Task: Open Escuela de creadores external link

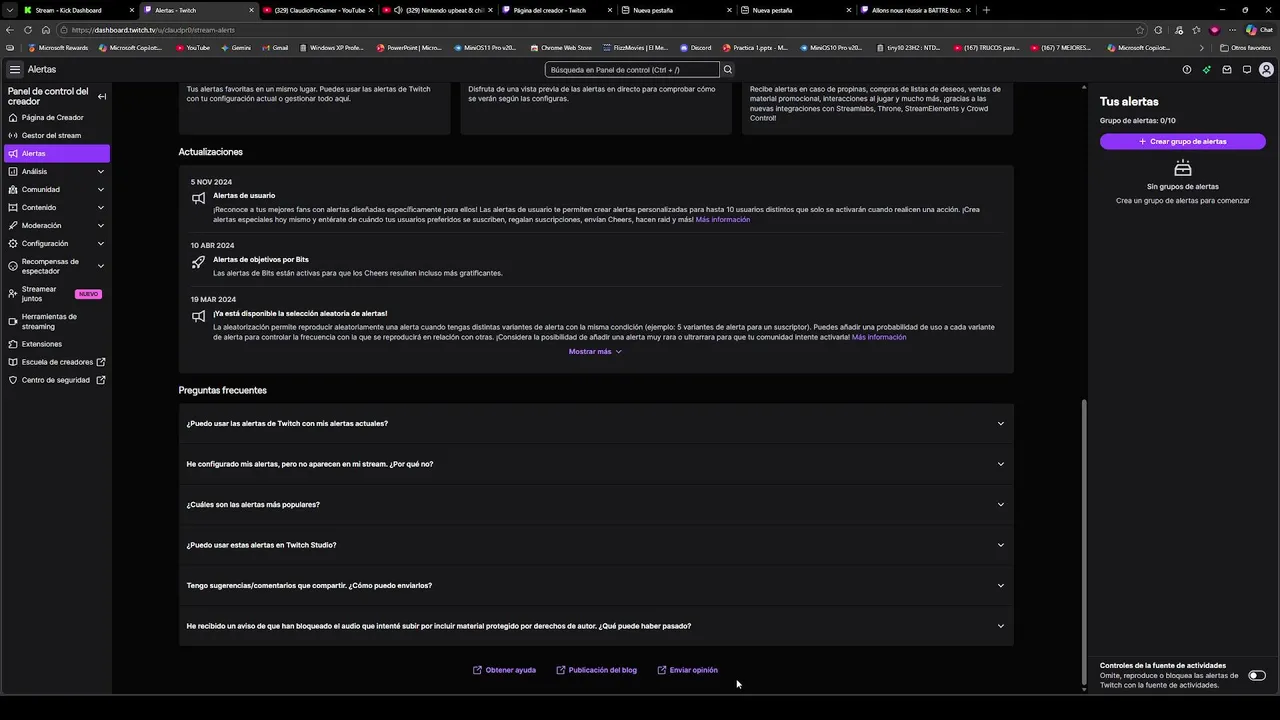Action: pos(57,362)
